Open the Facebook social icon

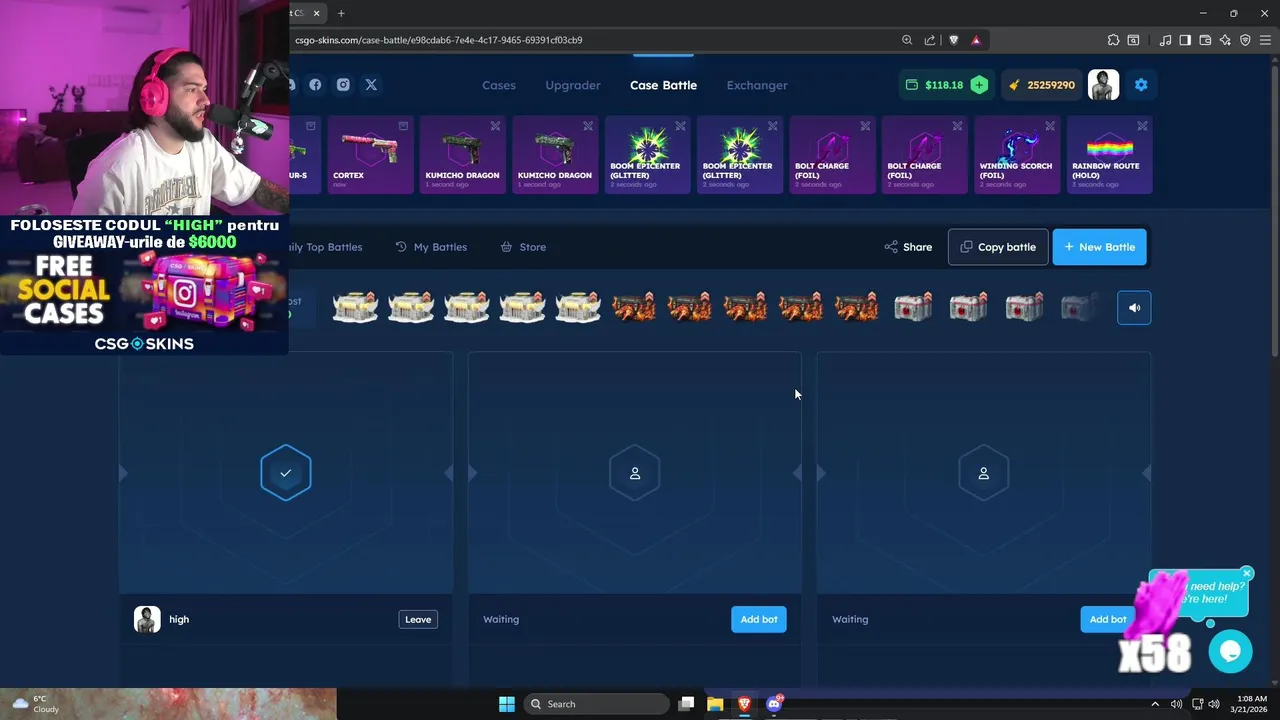(x=315, y=85)
